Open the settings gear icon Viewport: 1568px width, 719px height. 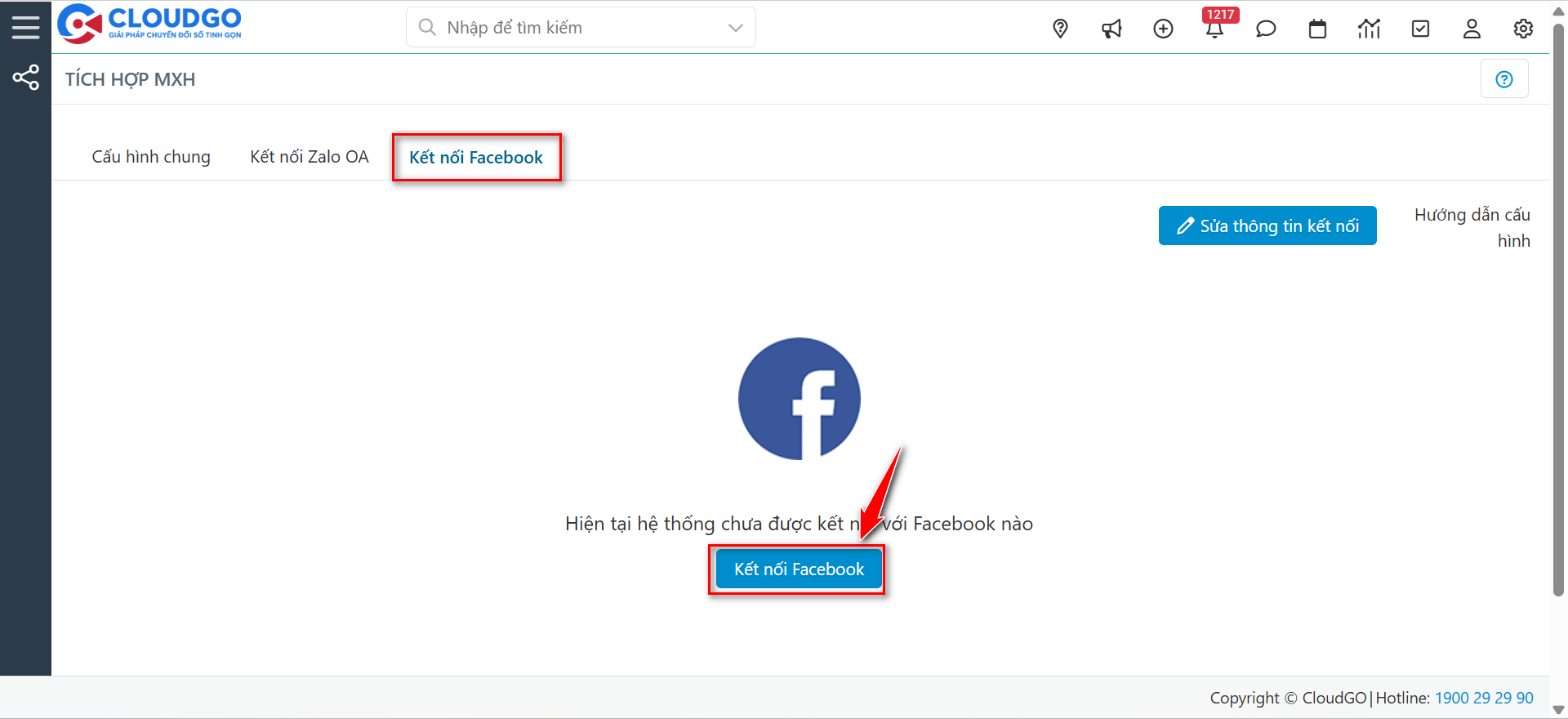[1523, 29]
